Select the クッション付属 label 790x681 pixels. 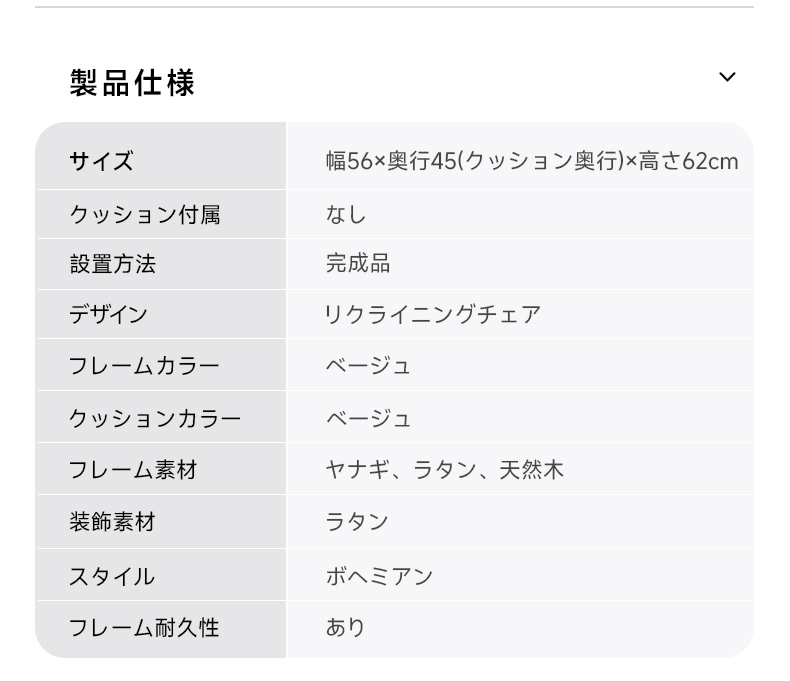(145, 215)
